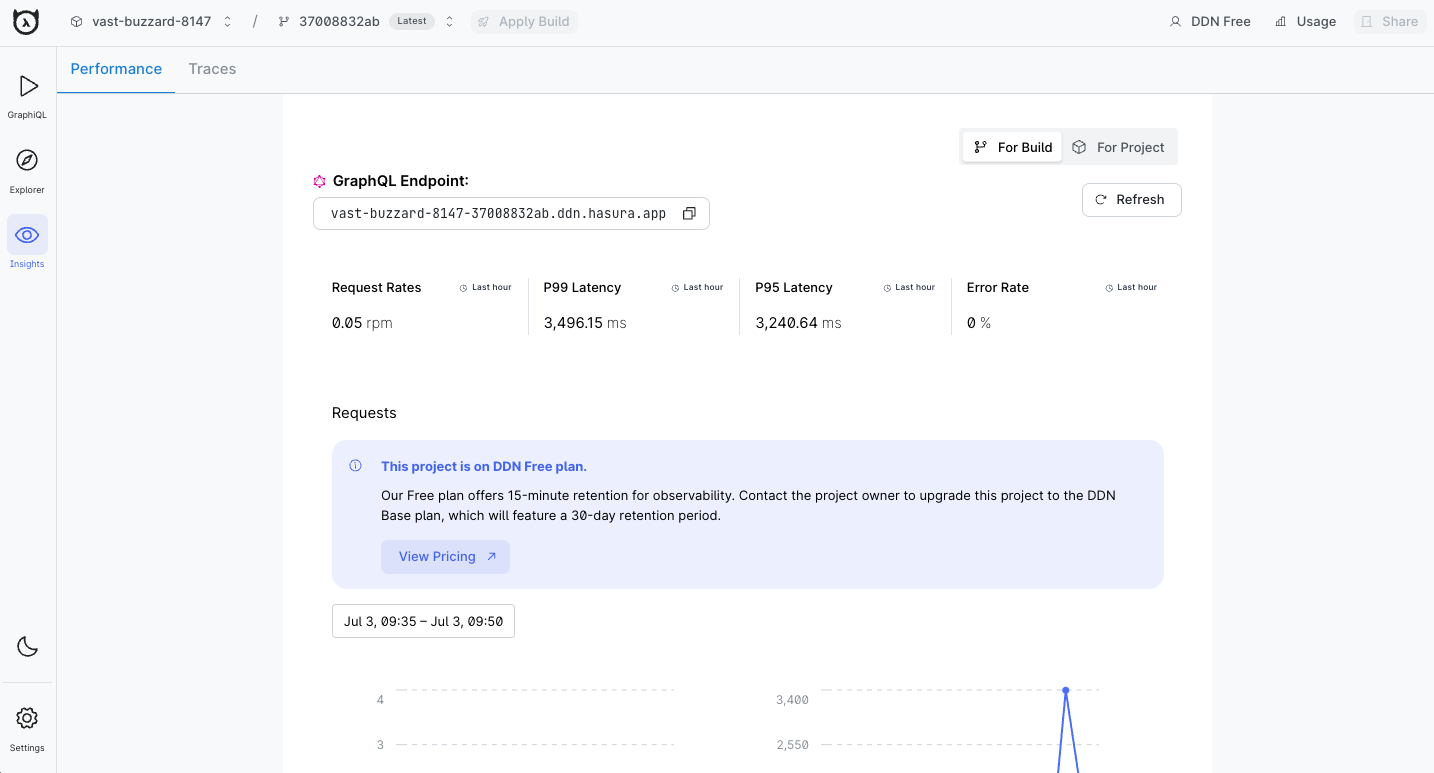Screen dimensions: 1434x773
Task: Click the GraphQL endpoint URL field
Action: point(511,214)
